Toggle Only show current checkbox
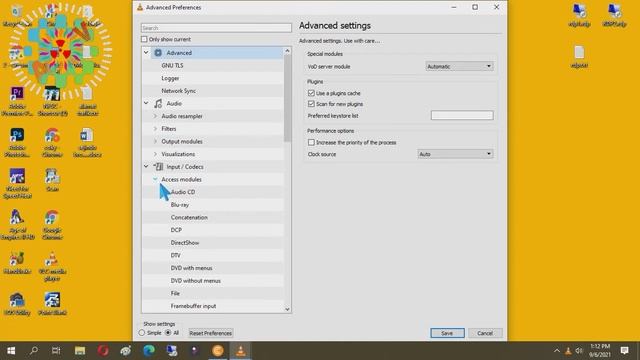640x360 pixels. click(144, 39)
